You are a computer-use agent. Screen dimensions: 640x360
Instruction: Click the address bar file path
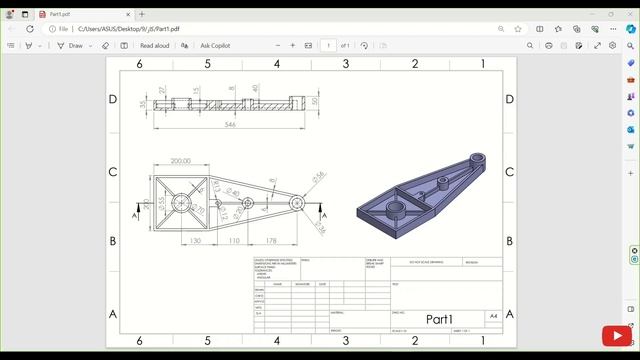[129, 29]
